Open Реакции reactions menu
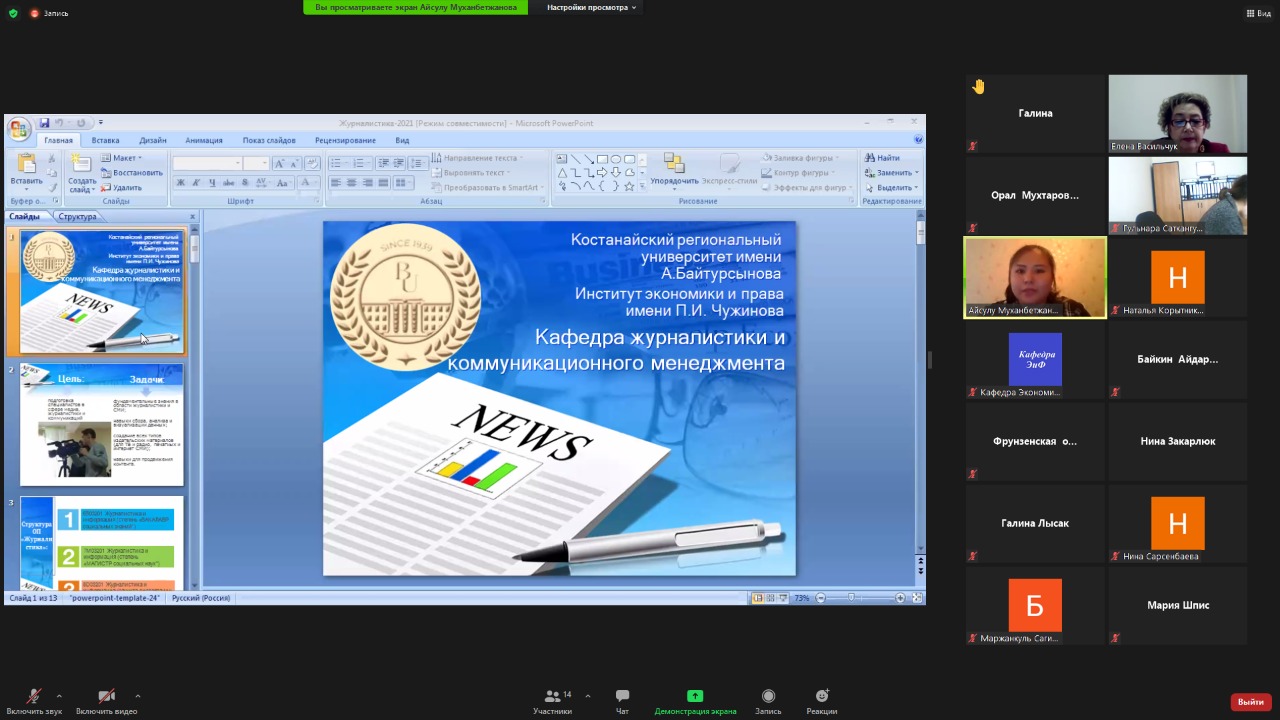This screenshot has height=720, width=1280. pos(821,701)
